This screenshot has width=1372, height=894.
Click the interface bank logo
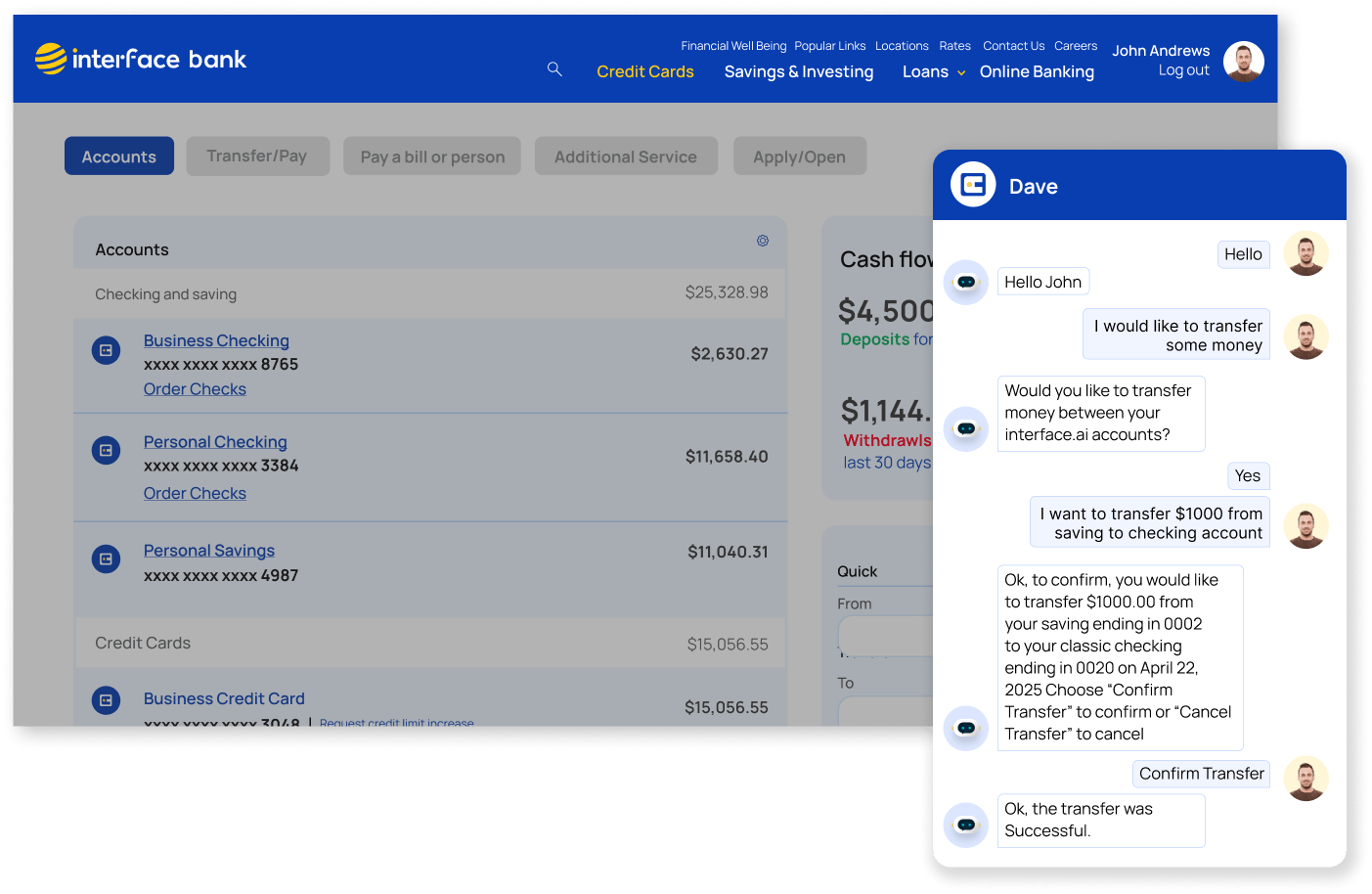(x=141, y=60)
